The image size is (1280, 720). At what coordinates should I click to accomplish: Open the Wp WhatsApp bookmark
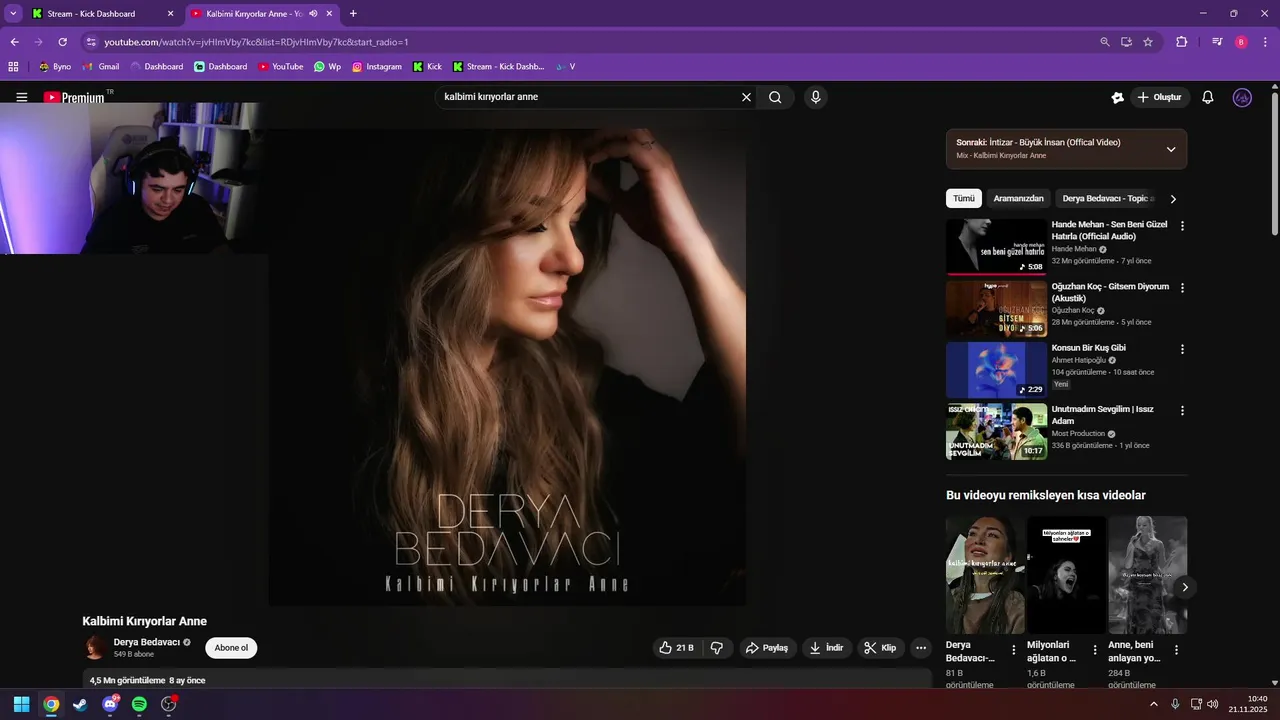[x=327, y=67]
